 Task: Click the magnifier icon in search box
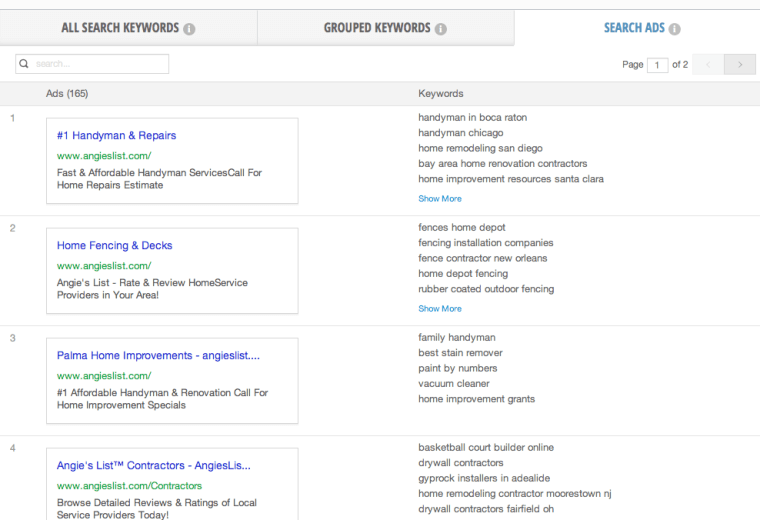point(24,63)
